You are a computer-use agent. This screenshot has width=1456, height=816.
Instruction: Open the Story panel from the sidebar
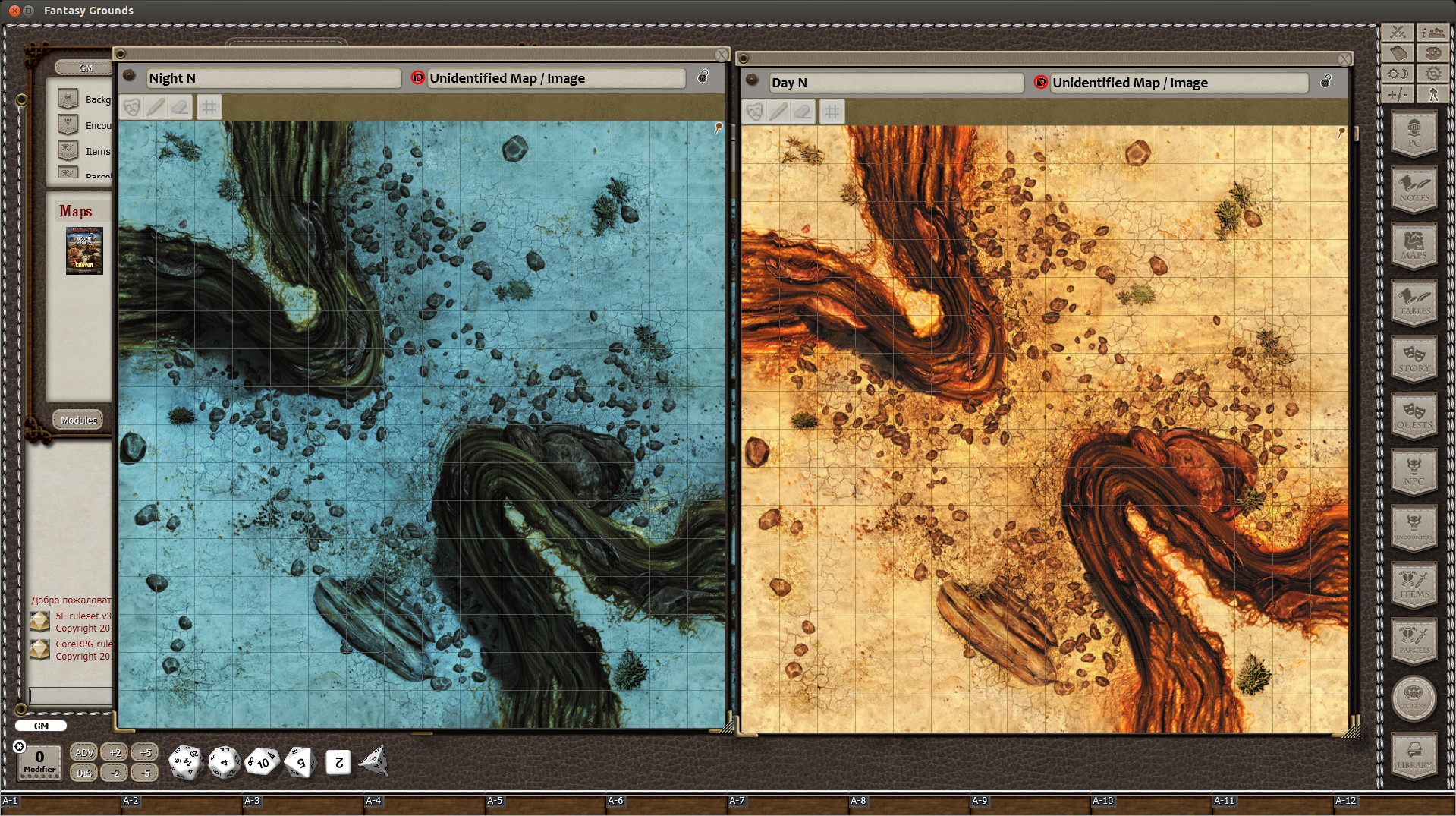1414,361
